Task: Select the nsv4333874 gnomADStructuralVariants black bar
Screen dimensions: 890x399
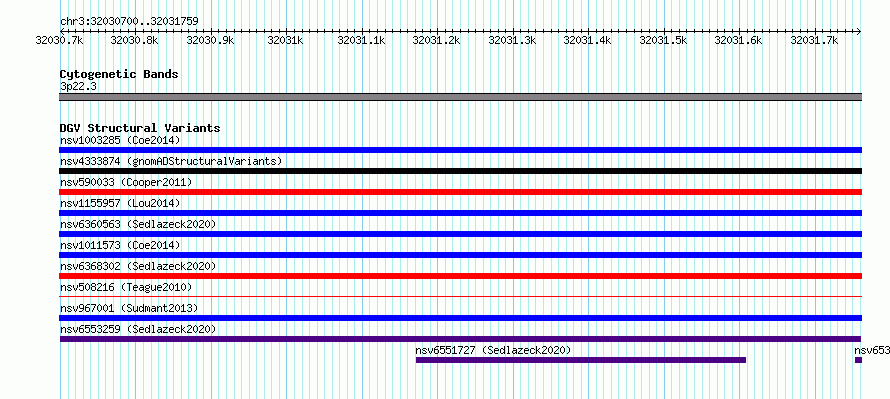Action: pyautogui.click(x=460, y=171)
